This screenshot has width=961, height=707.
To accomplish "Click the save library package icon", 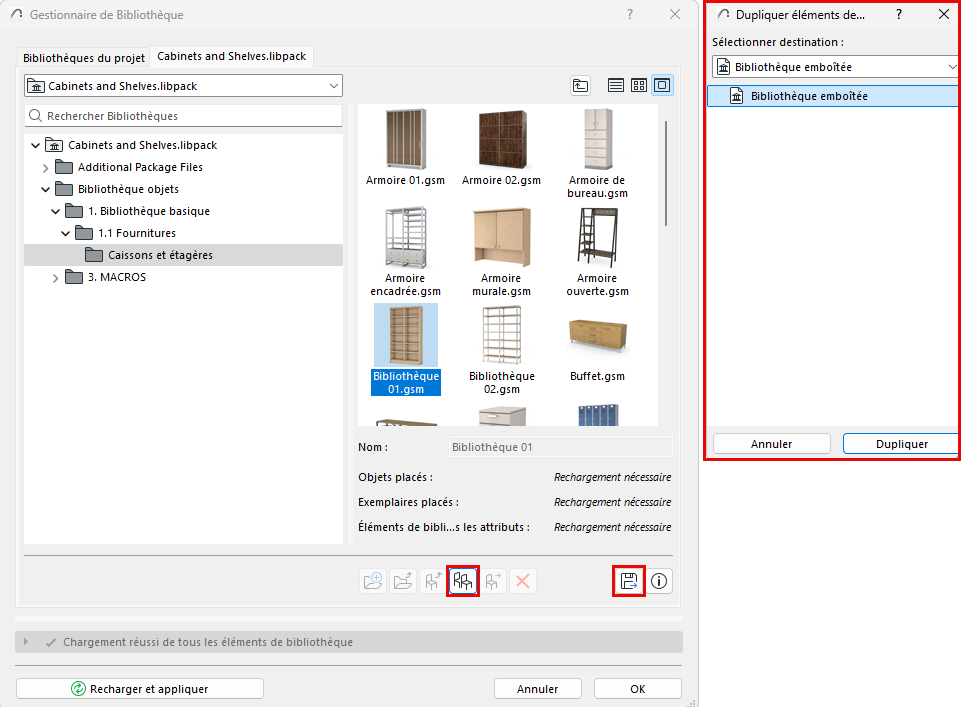I will tap(629, 581).
